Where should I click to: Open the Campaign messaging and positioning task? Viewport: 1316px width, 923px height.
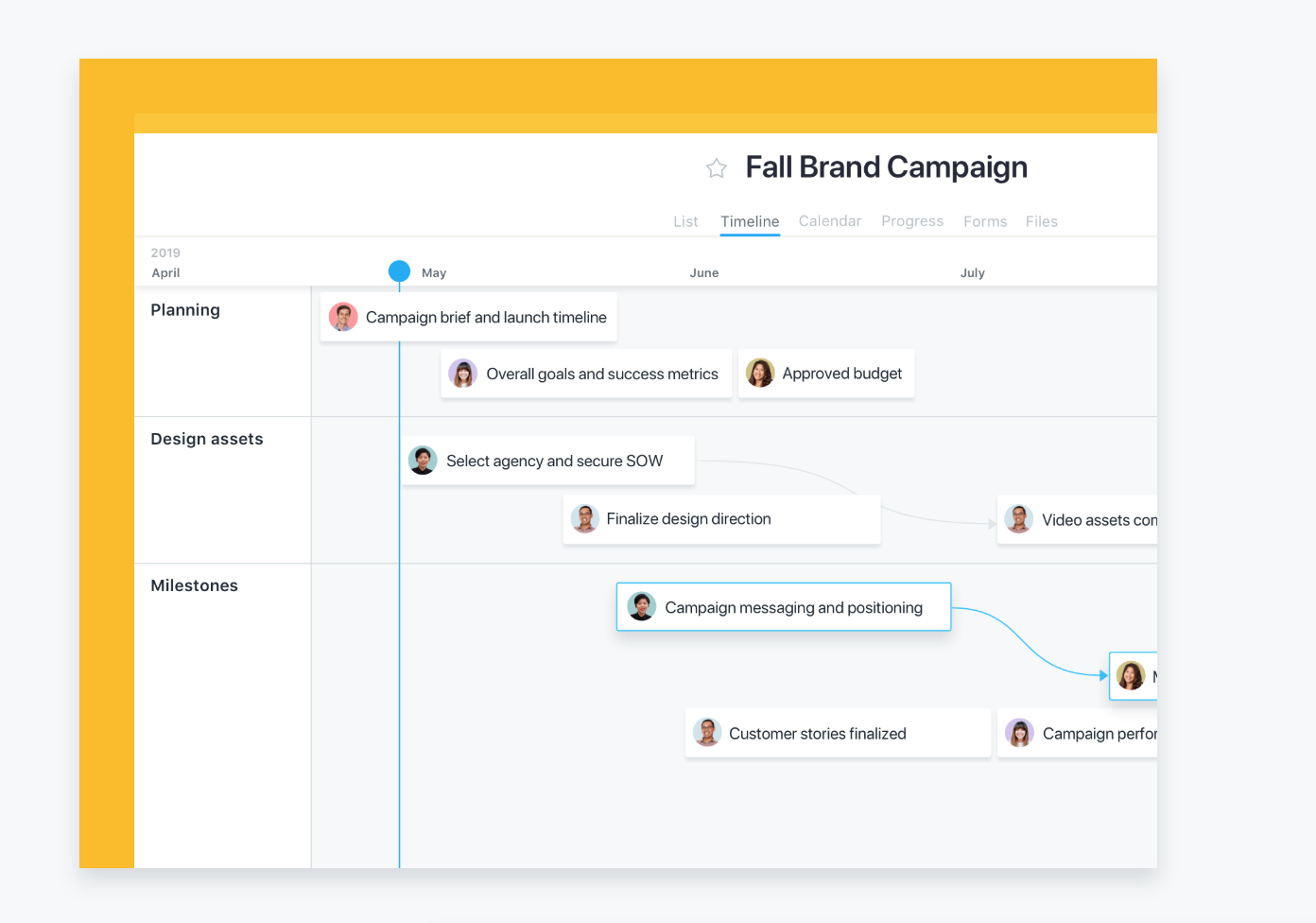(794, 606)
